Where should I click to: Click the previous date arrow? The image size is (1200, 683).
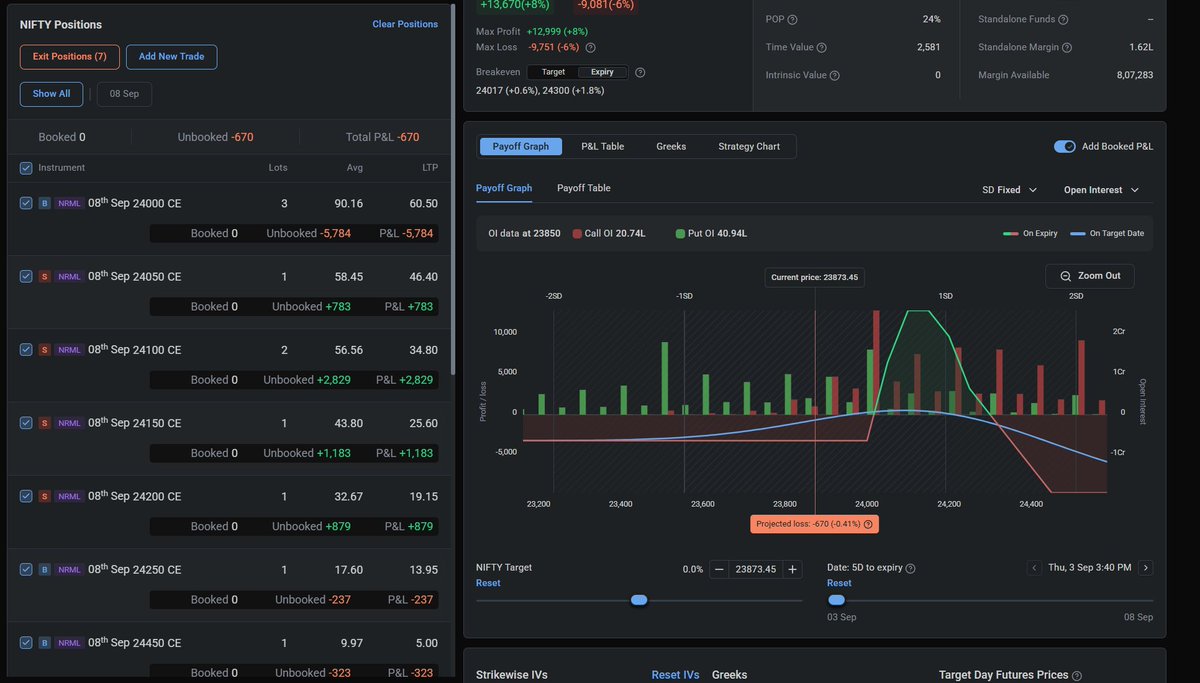(1035, 568)
